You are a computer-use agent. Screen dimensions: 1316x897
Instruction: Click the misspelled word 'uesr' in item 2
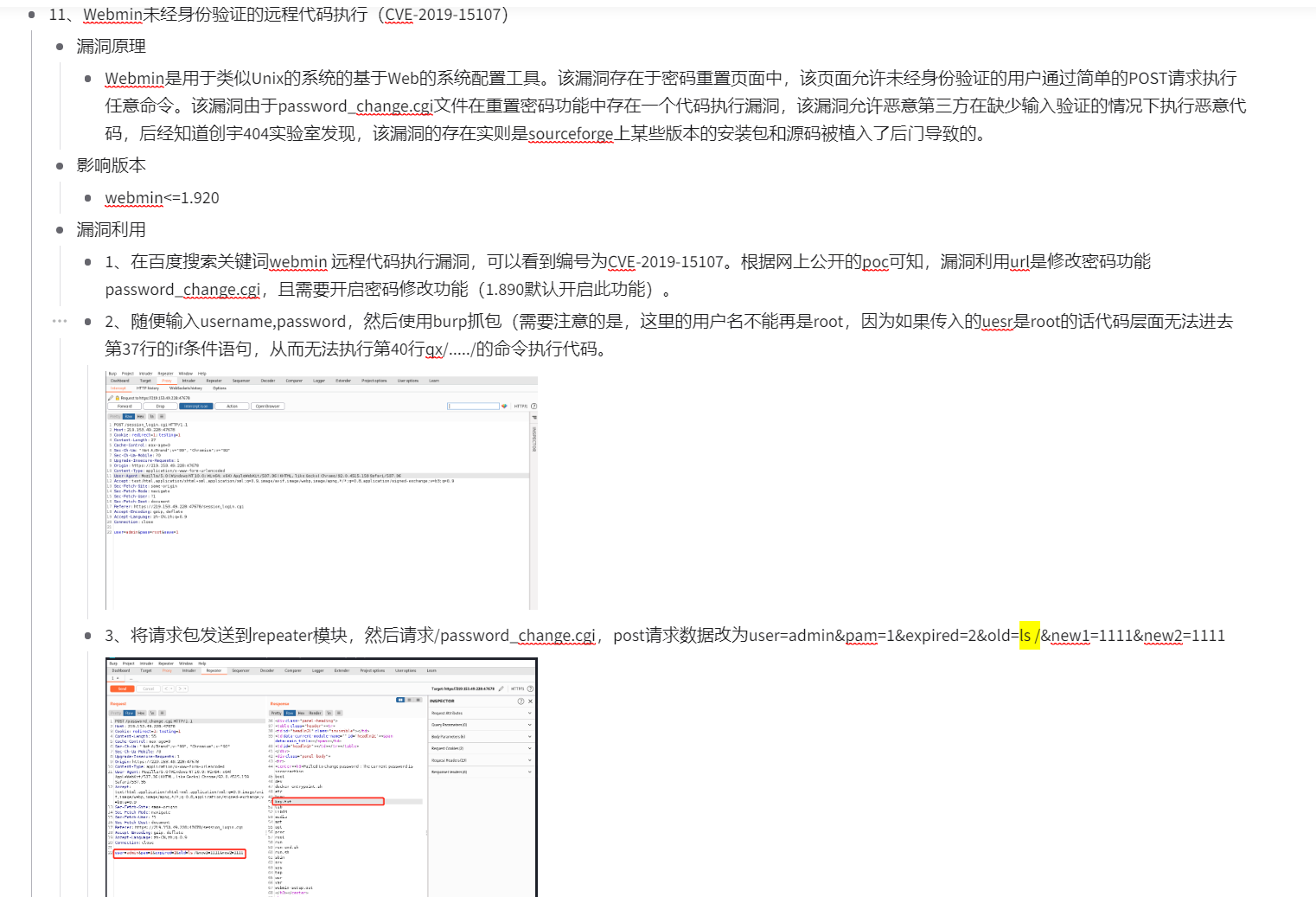pyautogui.click(x=997, y=322)
